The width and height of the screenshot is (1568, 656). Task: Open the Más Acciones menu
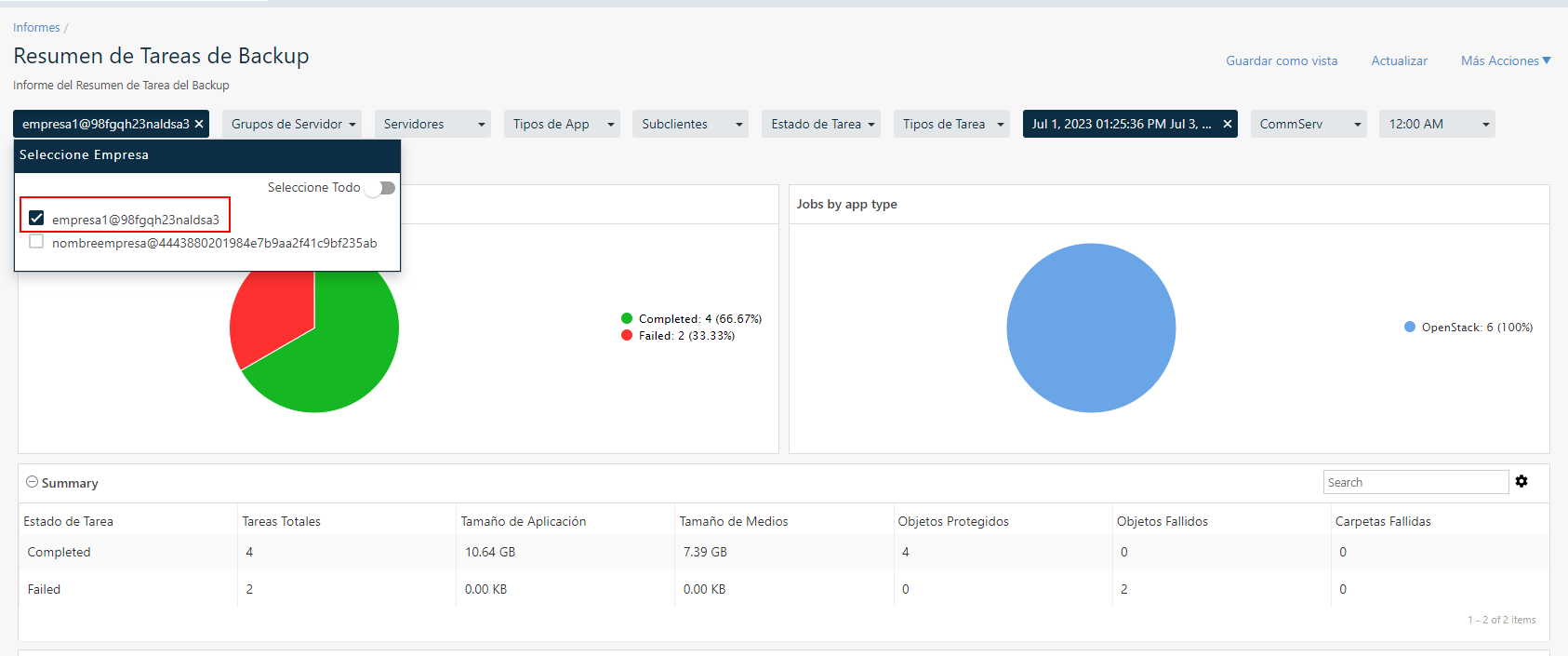coord(1505,60)
